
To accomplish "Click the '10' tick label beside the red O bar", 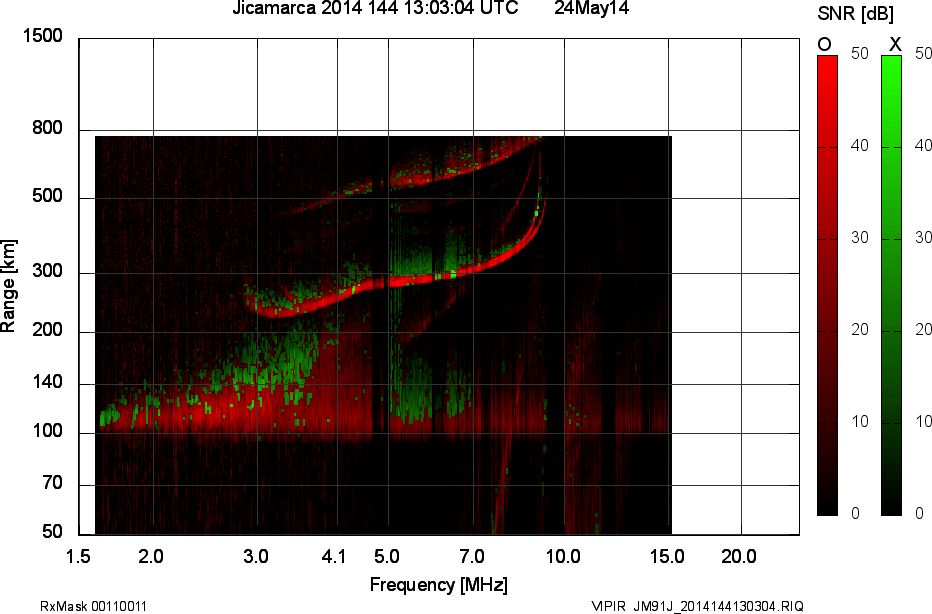I will [859, 422].
